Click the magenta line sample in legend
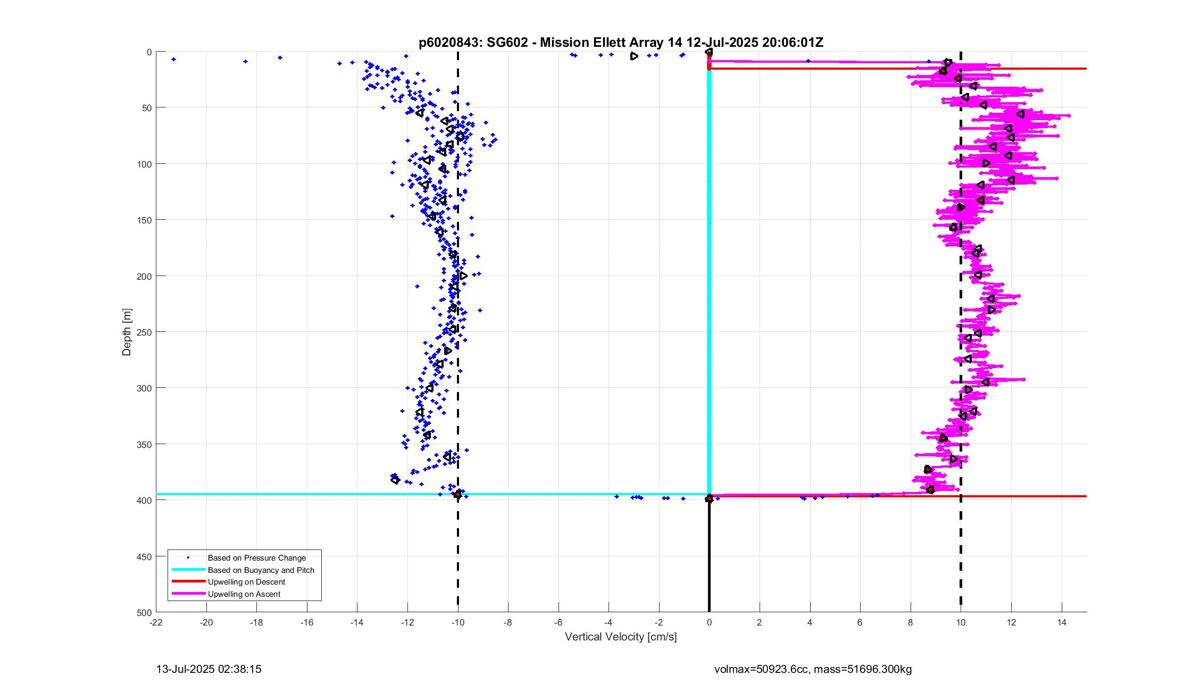This screenshot has height=688, width=1200. coord(186,594)
